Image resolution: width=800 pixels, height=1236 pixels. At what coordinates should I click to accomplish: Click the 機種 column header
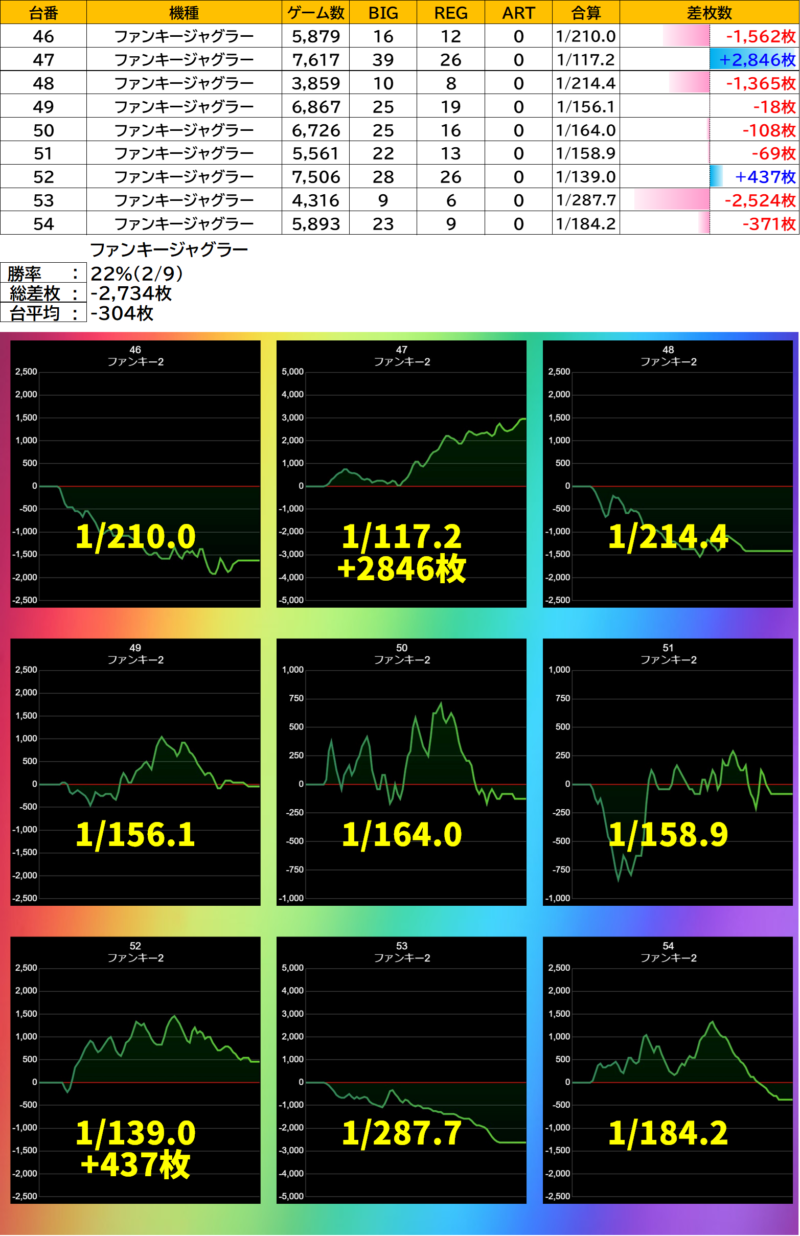click(x=184, y=13)
